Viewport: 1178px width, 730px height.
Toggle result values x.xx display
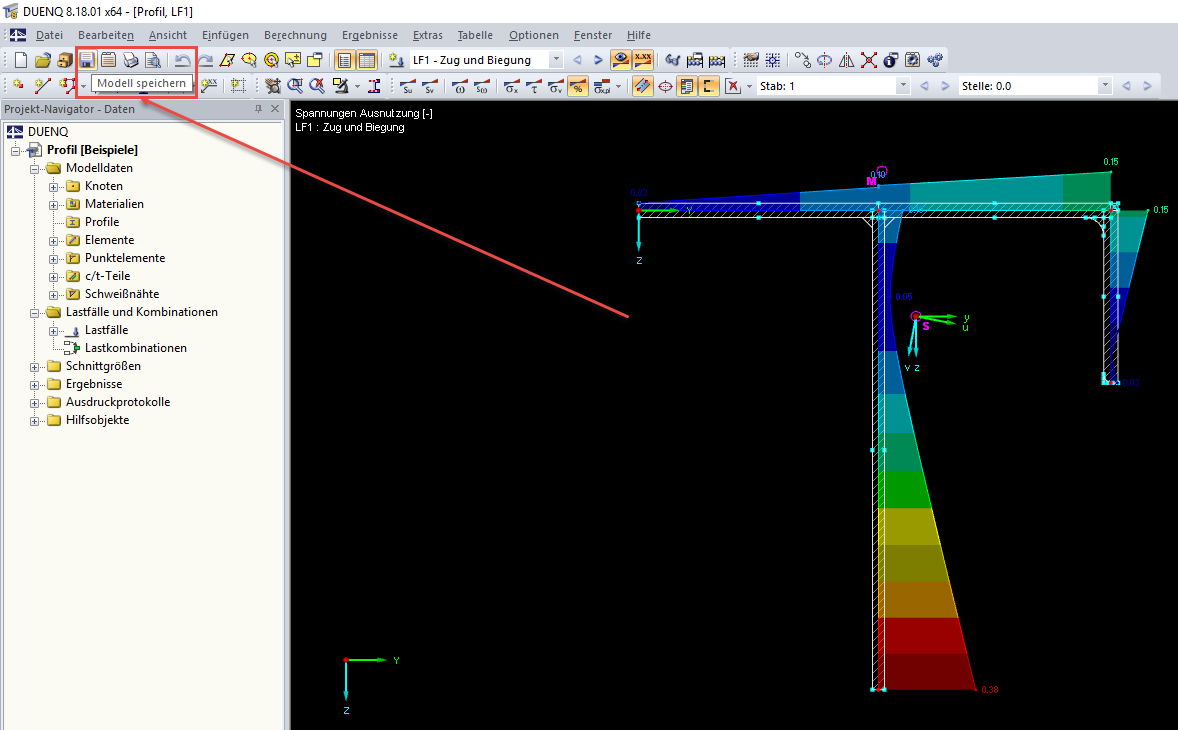[x=643, y=60]
